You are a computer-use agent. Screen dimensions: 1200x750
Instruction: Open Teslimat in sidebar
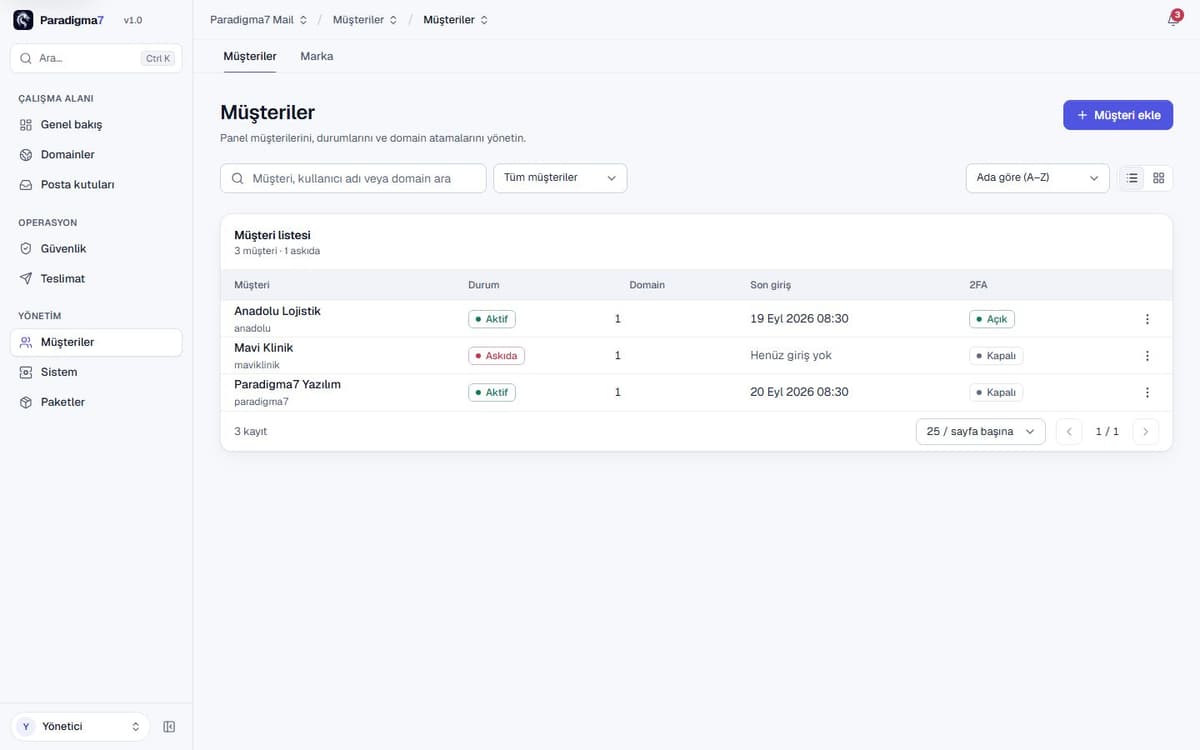(x=96, y=278)
